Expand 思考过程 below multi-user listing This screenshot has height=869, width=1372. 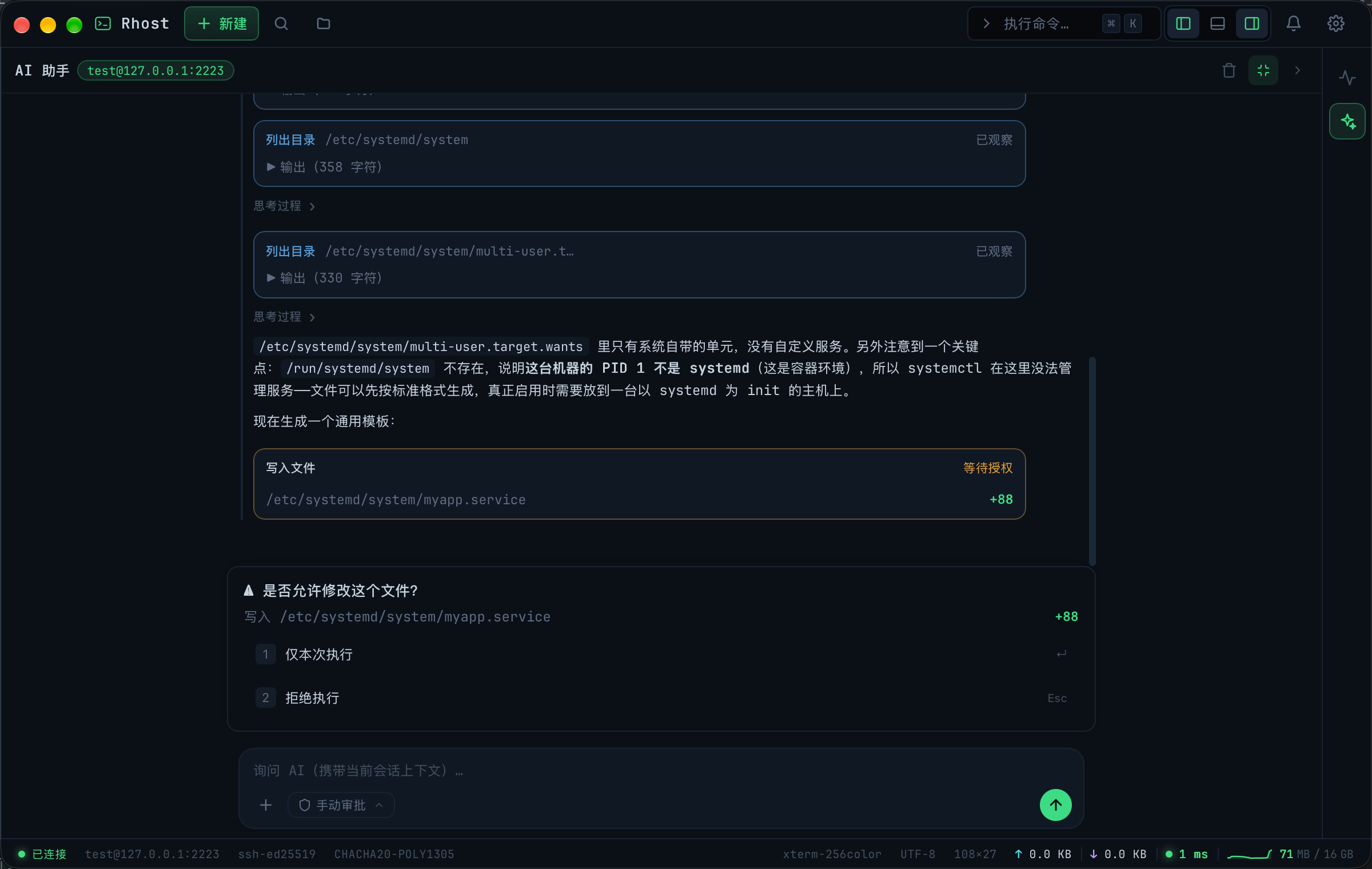[285, 317]
